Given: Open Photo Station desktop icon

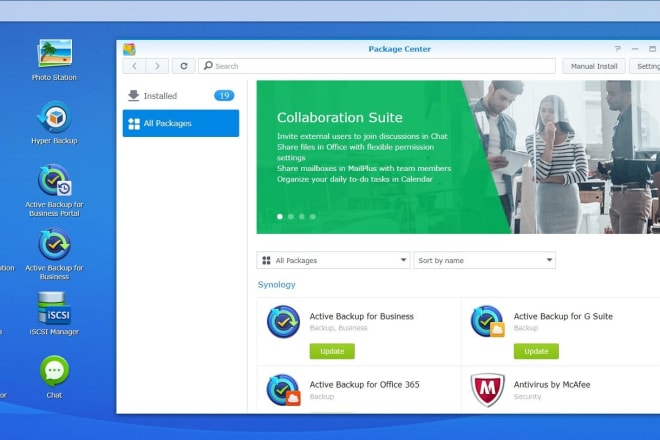Looking at the screenshot, I should click(54, 59).
